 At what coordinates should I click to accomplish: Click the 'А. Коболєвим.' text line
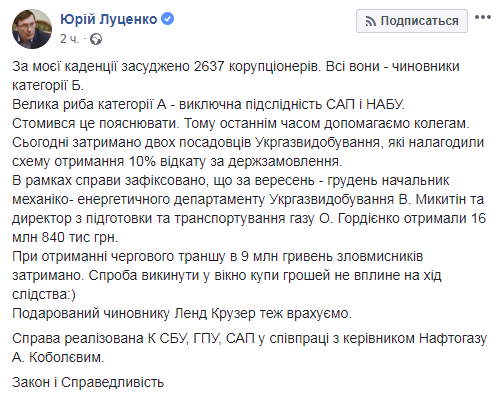coord(58,357)
